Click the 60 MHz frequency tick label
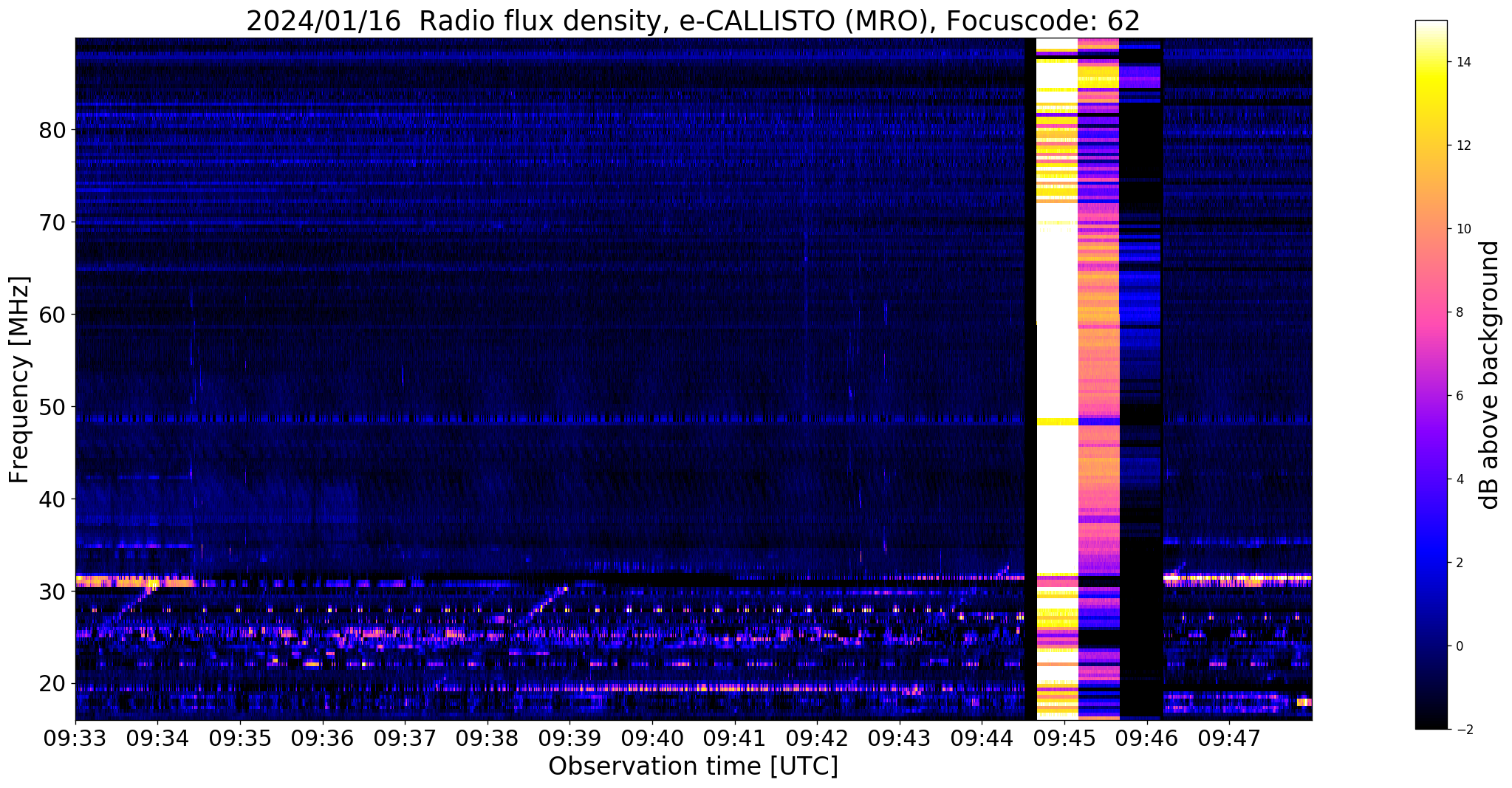The width and height of the screenshot is (1512, 788). (52, 315)
